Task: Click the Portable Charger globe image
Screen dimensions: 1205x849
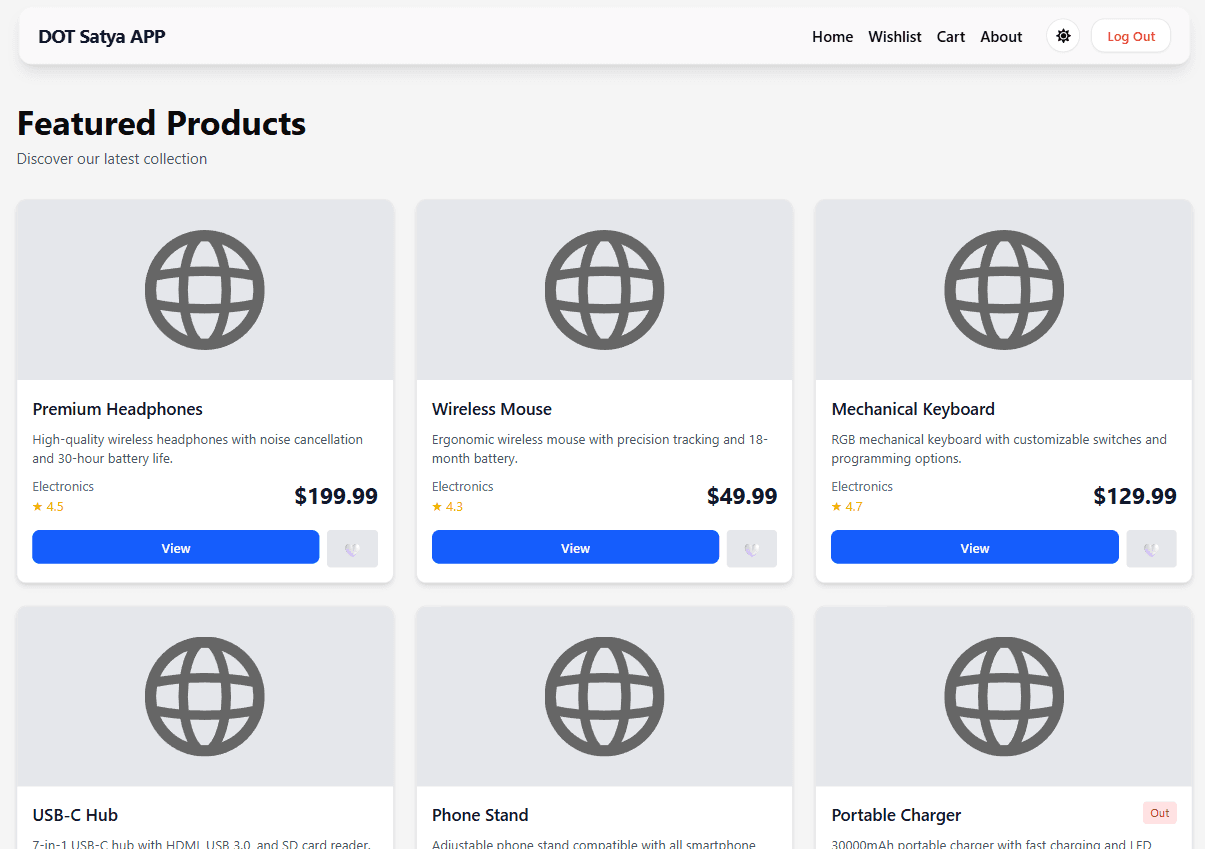Action: pyautogui.click(x=1003, y=696)
